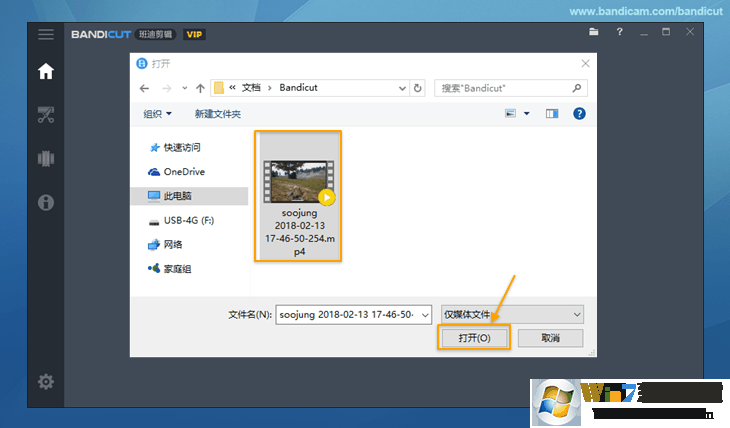Image resolution: width=730 pixels, height=428 pixels.
Task: Refresh the Bandicut folder view
Action: pyautogui.click(x=418, y=88)
